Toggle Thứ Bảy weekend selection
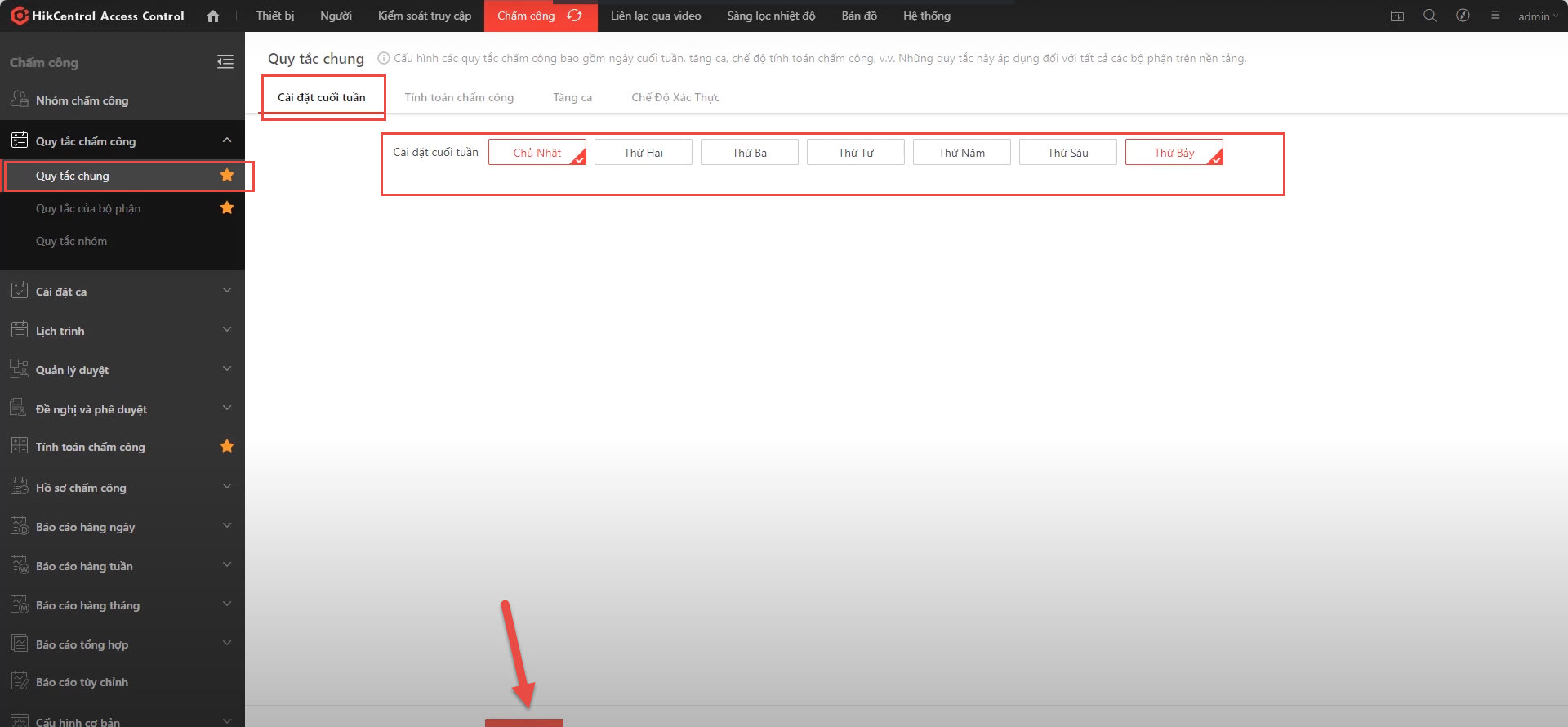Screen dimensions: 1568x727 pyautogui.click(x=1174, y=153)
